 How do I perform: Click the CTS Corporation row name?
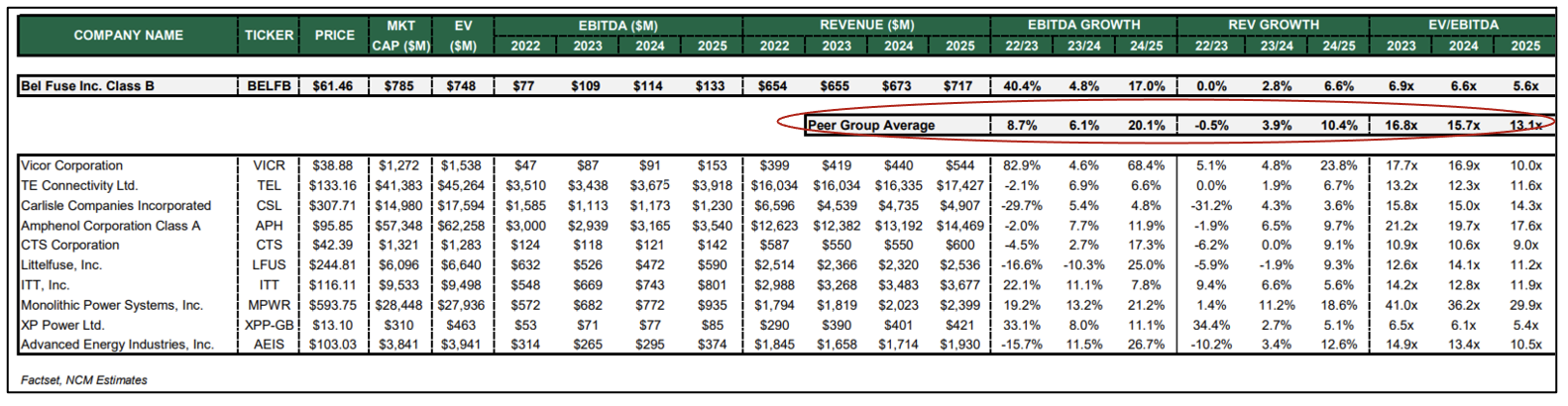pyautogui.click(x=70, y=245)
